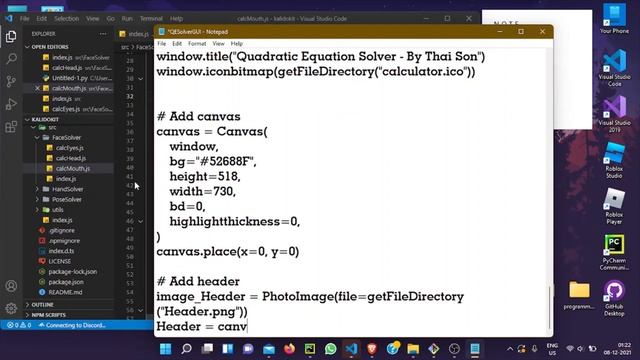
Task: Open the Search view in VS Code activity bar
Action: point(11,59)
